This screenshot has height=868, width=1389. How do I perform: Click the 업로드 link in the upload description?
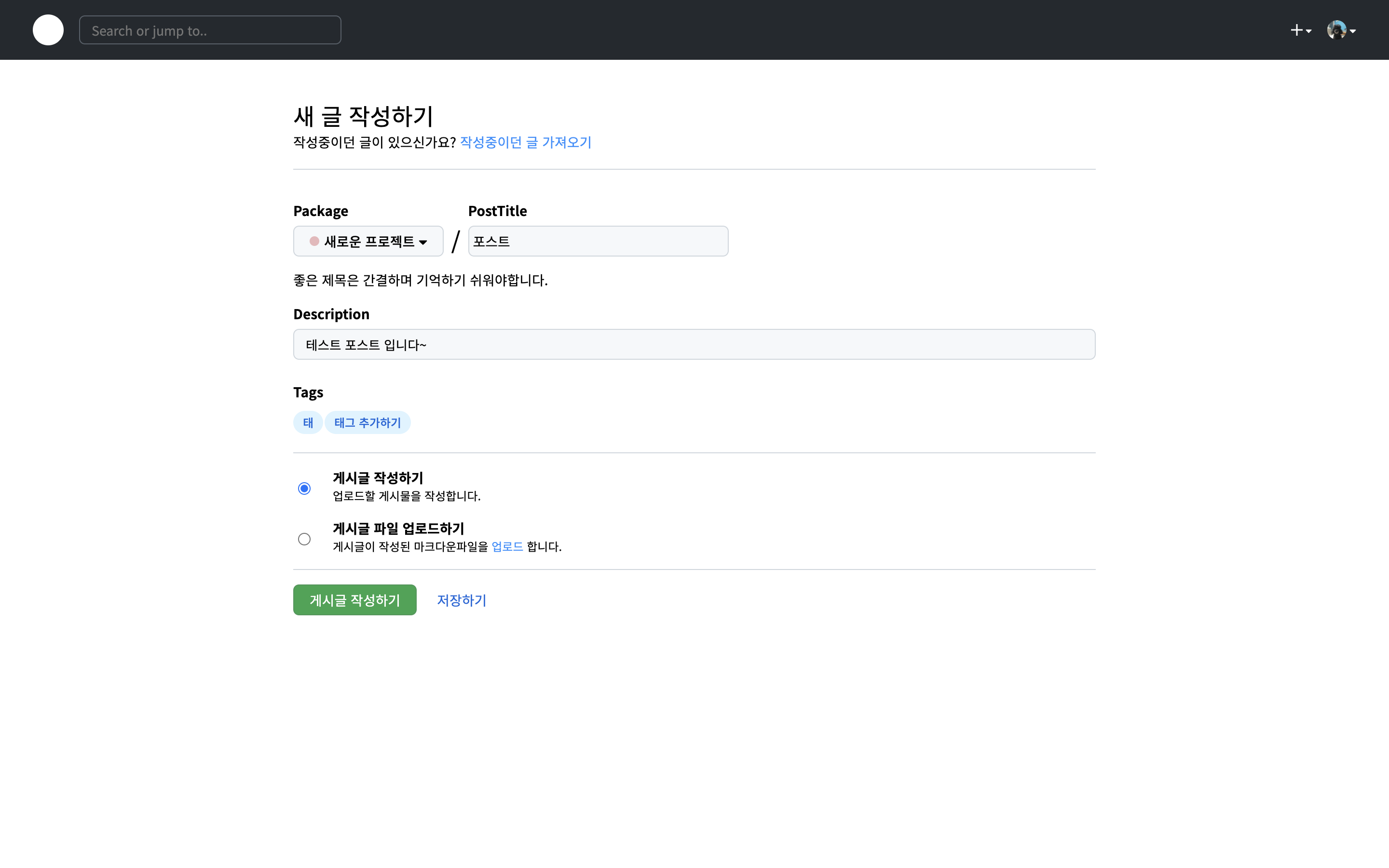507,546
